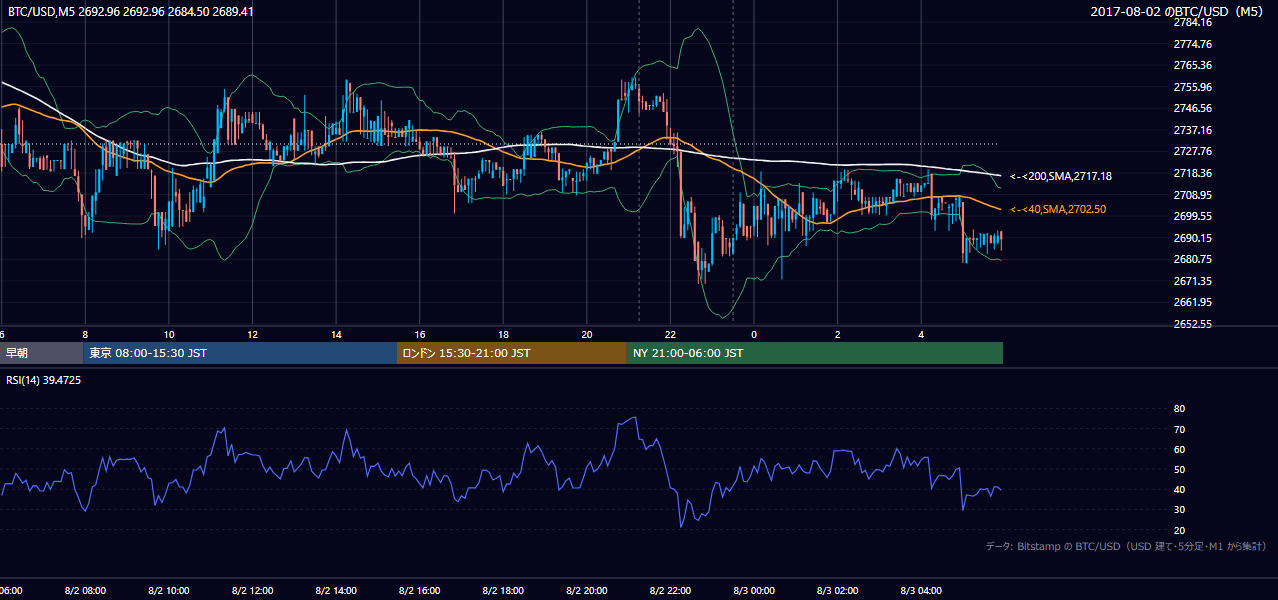The width and height of the screenshot is (1278, 600).
Task: Click the 8/3 04:00 date label
Action: (x=922, y=590)
